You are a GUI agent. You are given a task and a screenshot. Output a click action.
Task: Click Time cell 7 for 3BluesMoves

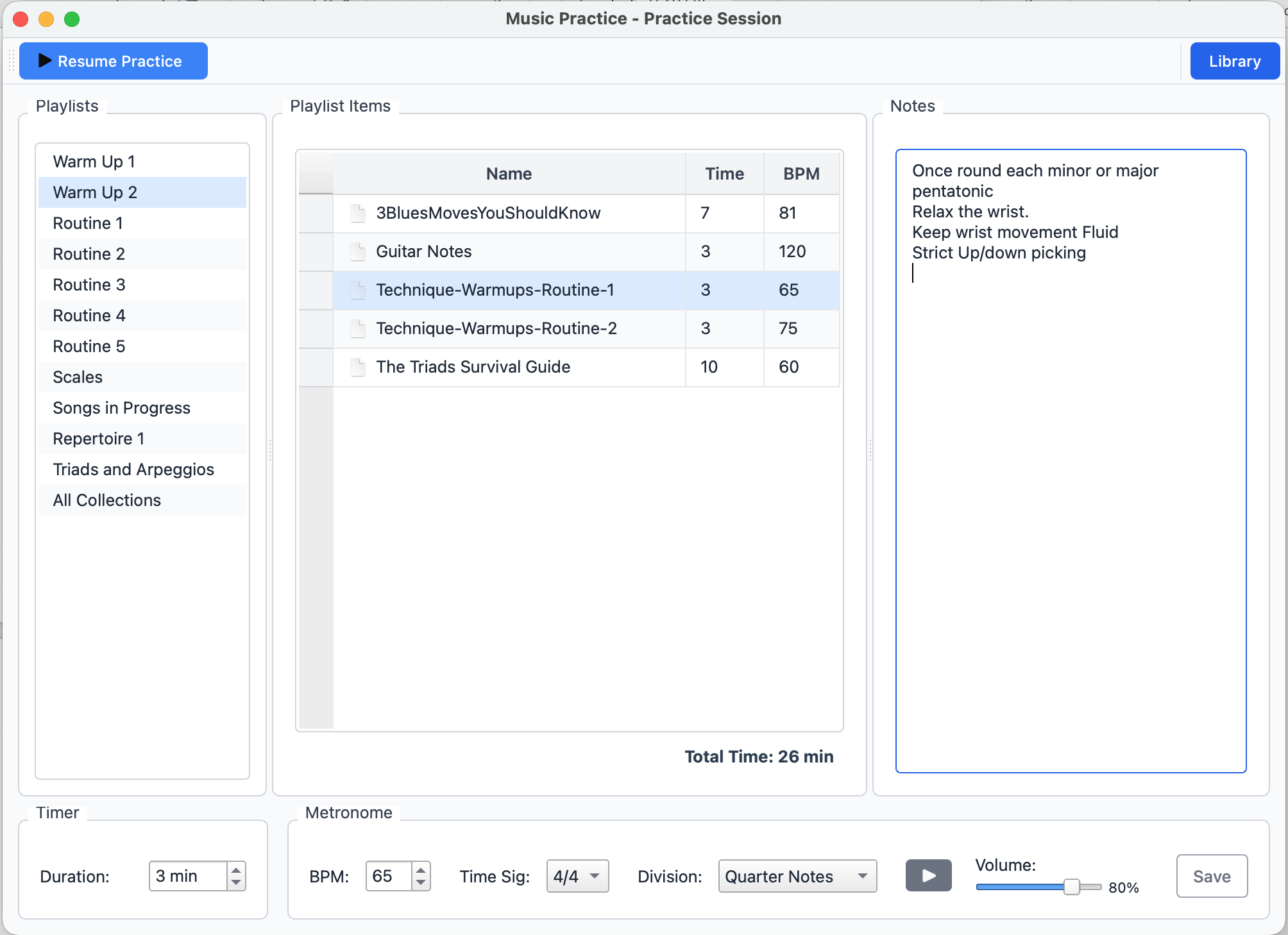(x=725, y=213)
